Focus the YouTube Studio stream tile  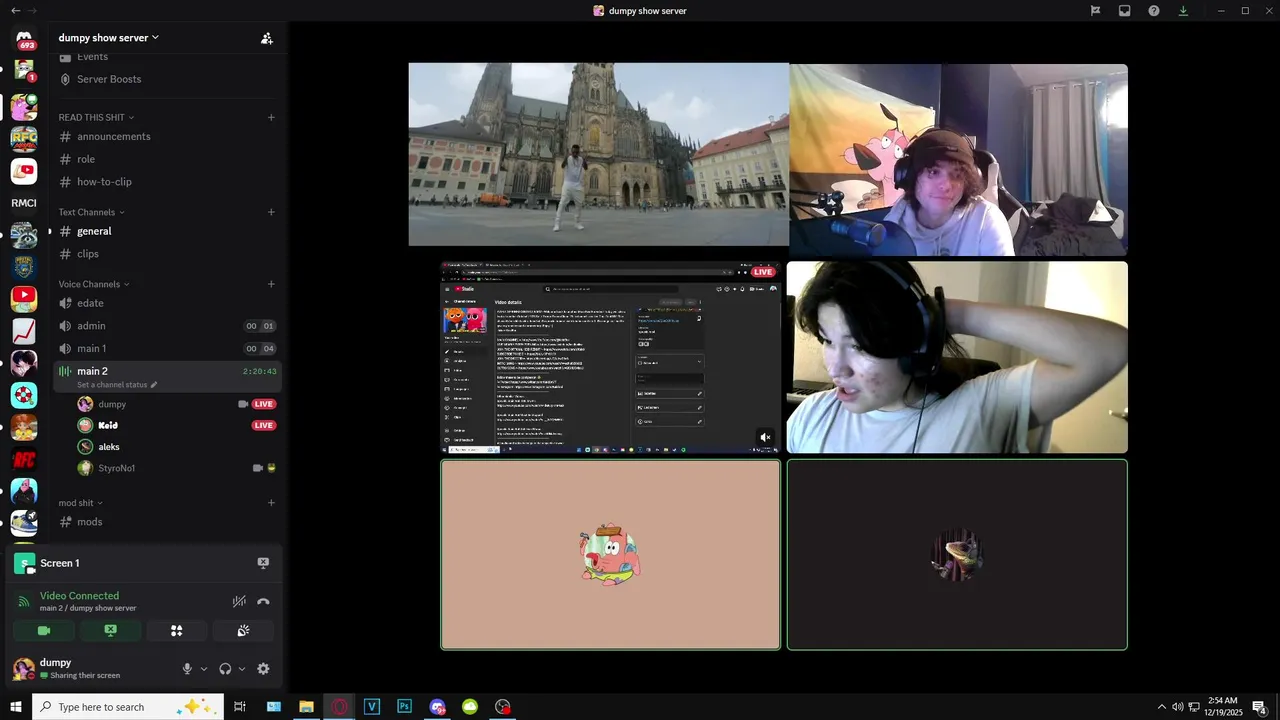point(611,356)
